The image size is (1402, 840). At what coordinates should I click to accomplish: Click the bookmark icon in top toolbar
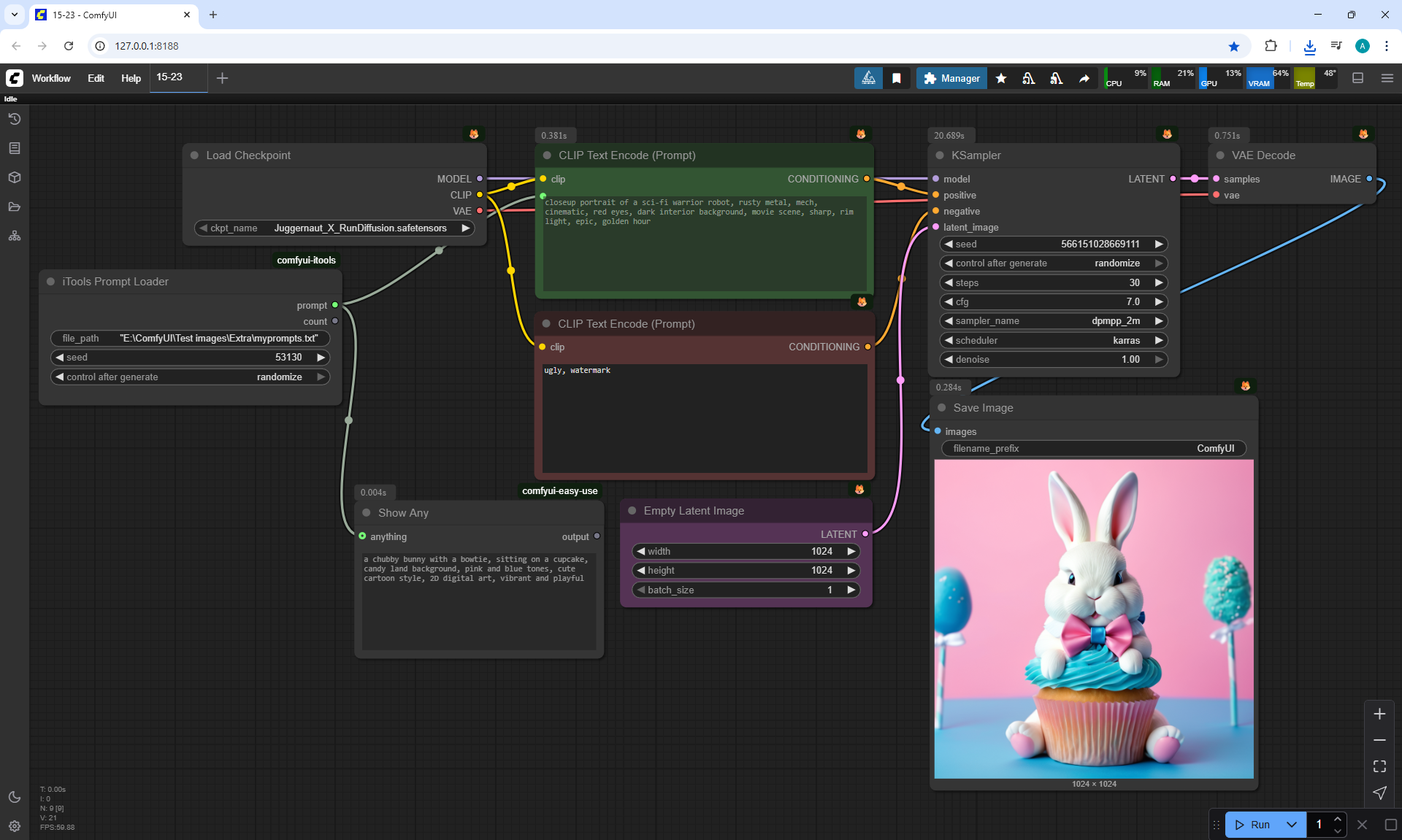pyautogui.click(x=896, y=78)
